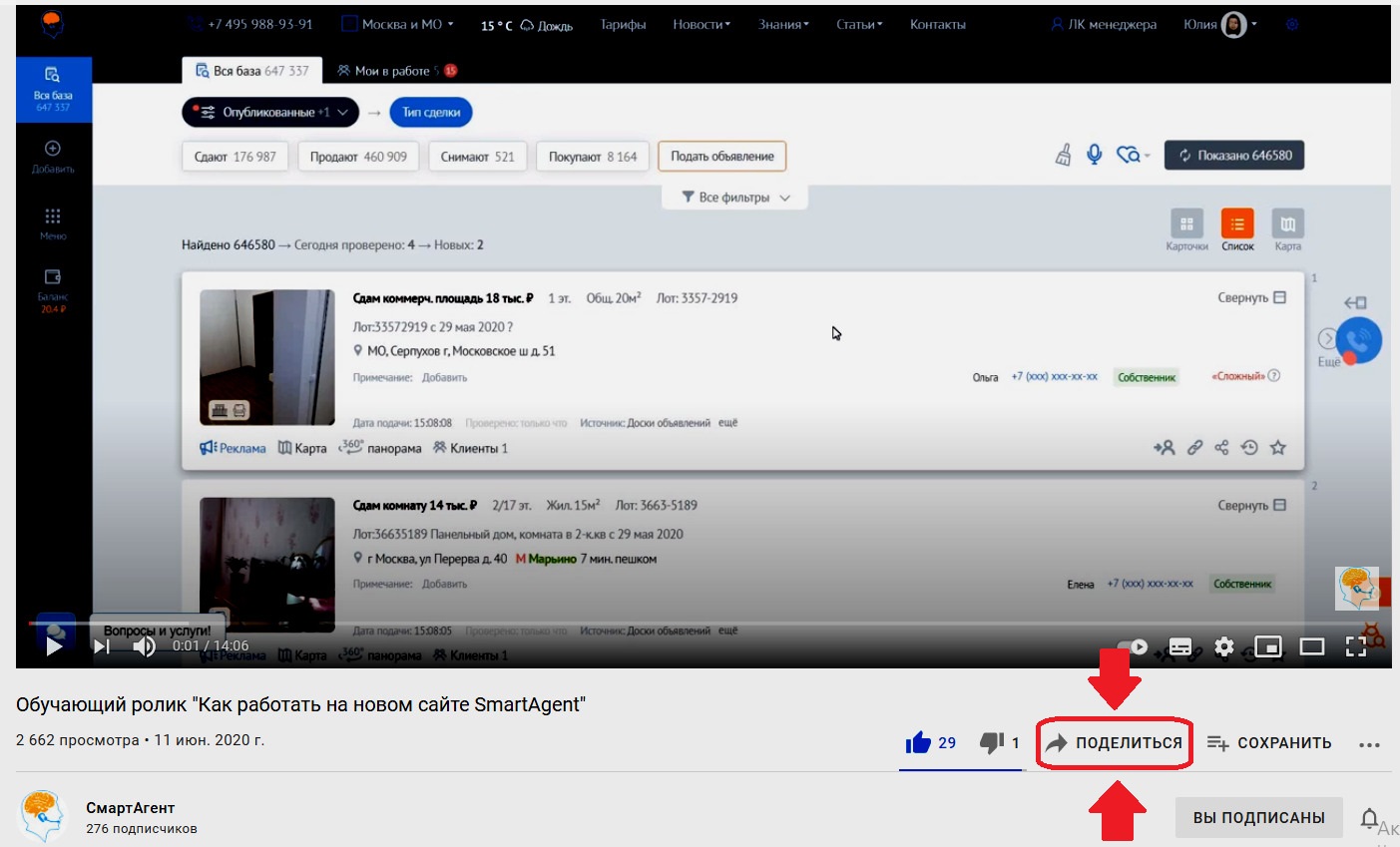Select the Вся база tab
Screen dimensions: 1400x847
click(251, 71)
